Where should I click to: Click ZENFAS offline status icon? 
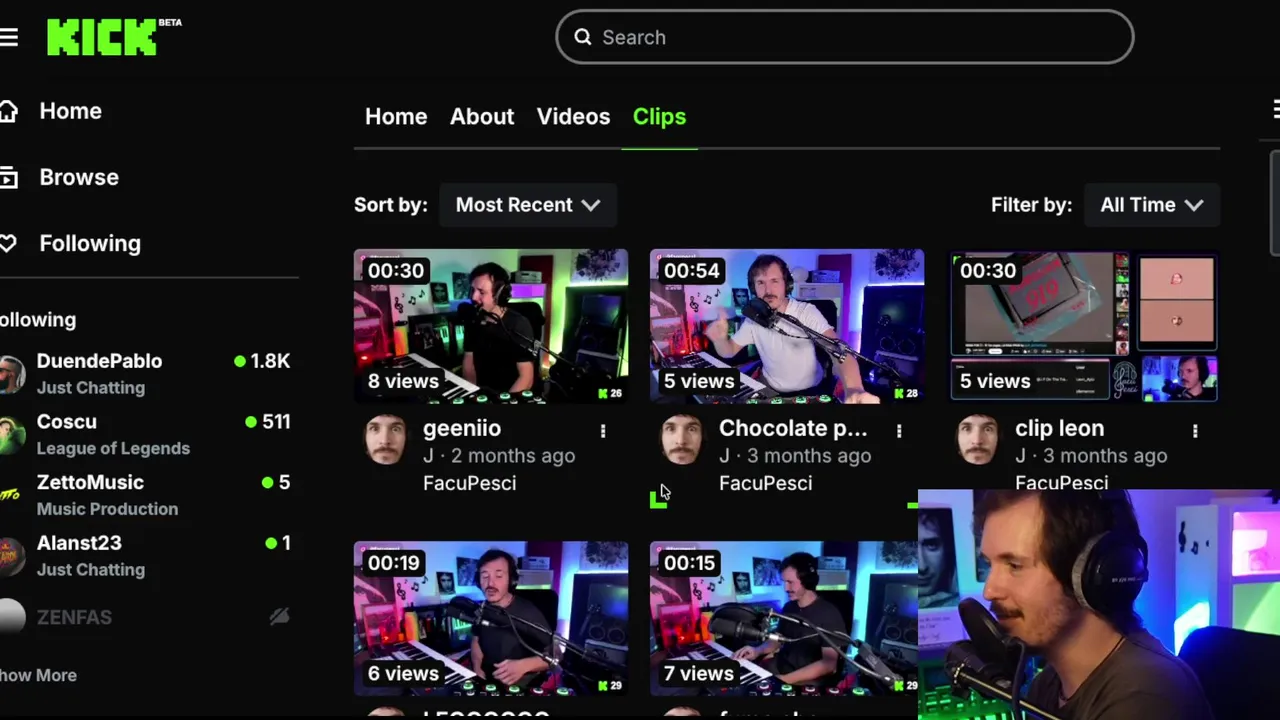279,617
